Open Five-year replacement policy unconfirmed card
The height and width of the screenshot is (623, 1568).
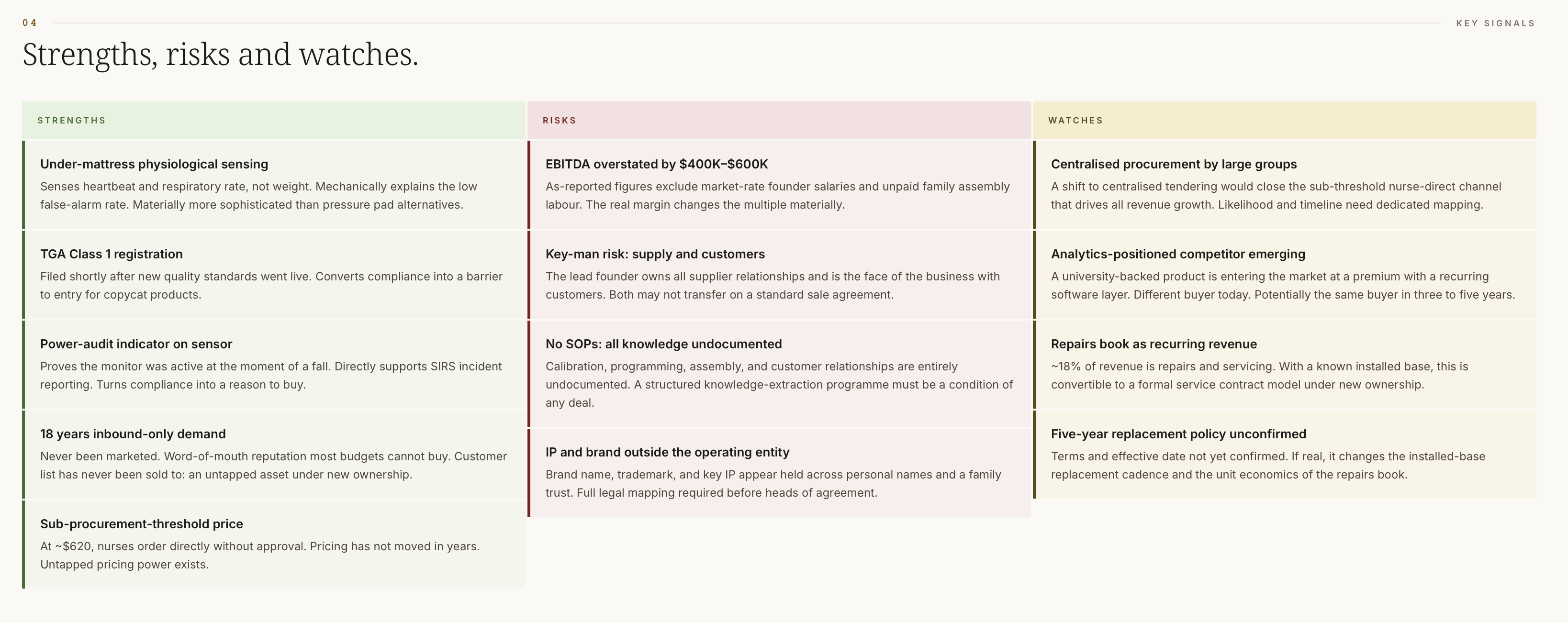point(1284,455)
